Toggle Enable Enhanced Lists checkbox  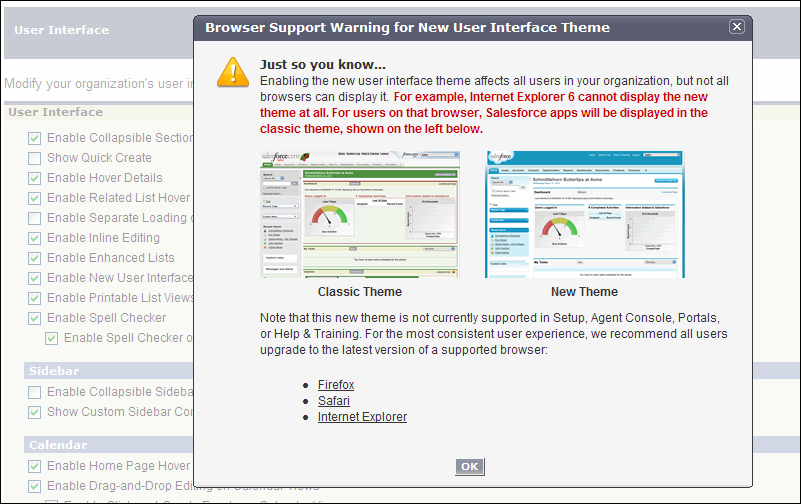[x=35, y=258]
